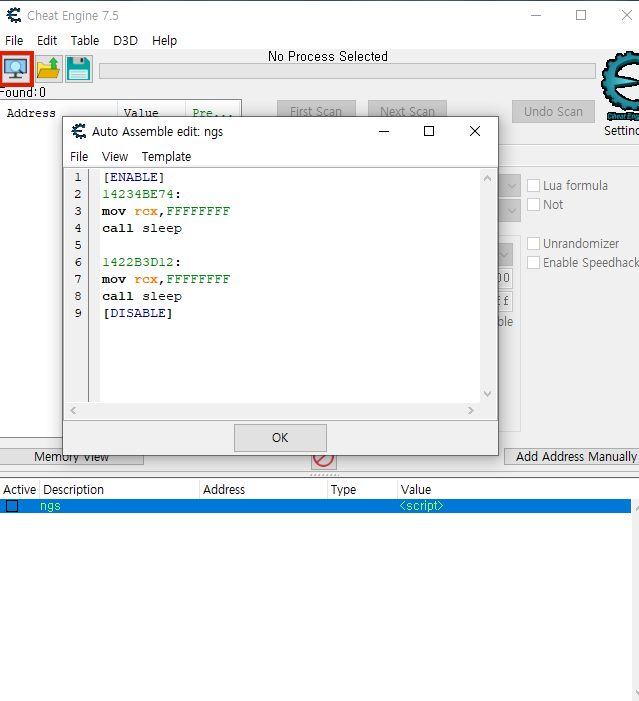Click the Cheat Engine settings logo

coord(621,88)
